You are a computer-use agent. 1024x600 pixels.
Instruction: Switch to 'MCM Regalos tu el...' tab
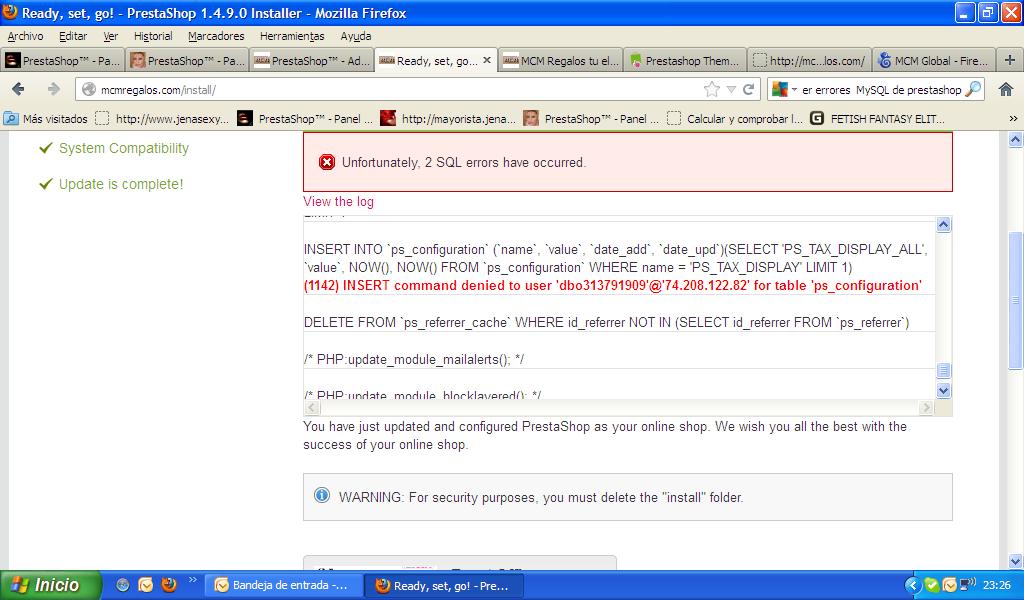(561, 60)
